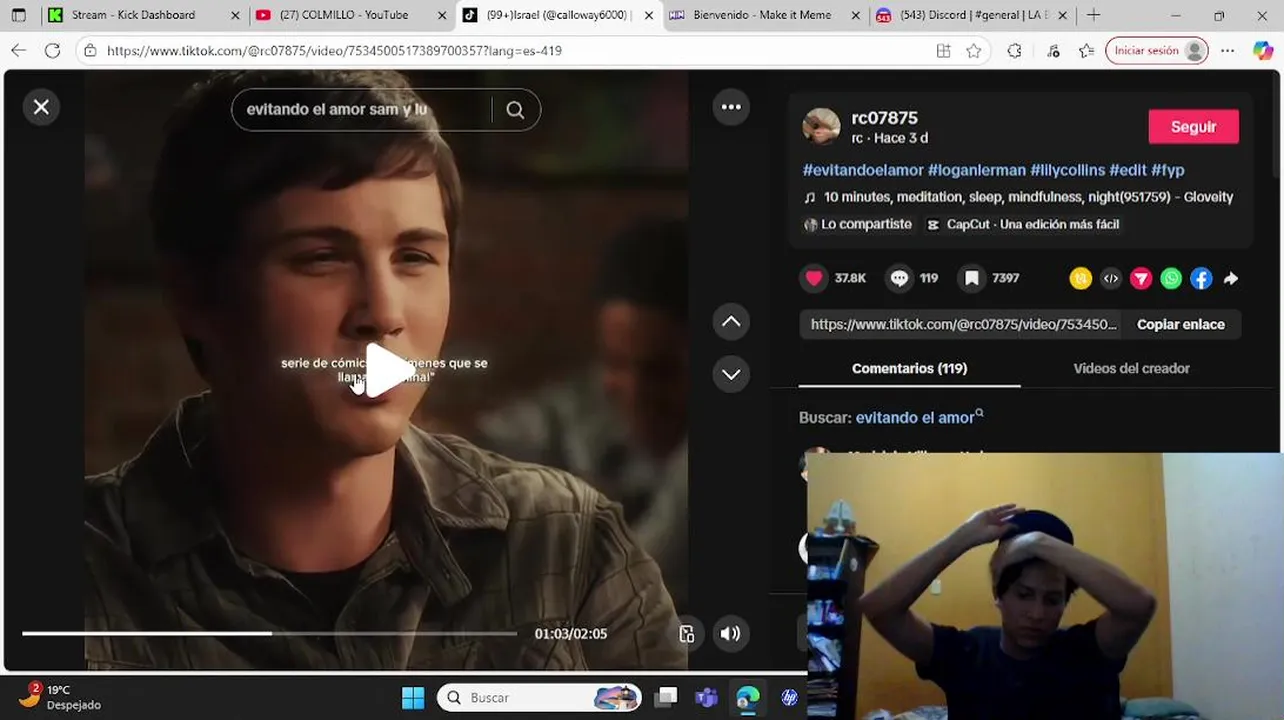Mute the video with the speaker icon
The image size is (1284, 720).
coord(730,633)
